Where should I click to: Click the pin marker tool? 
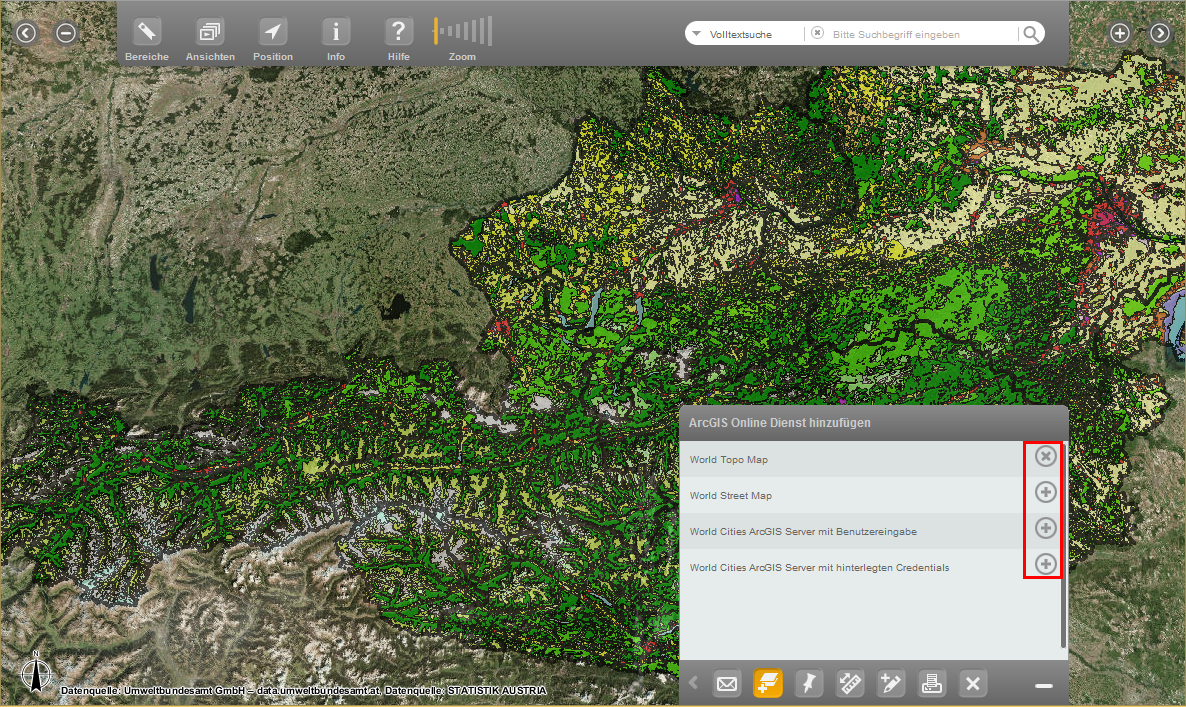click(x=809, y=683)
